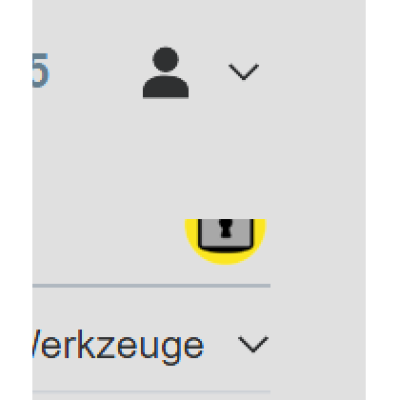Viewport: 400px width, 400px height.
Task: Click the yellow page protection padlock icon
Action: tap(226, 241)
